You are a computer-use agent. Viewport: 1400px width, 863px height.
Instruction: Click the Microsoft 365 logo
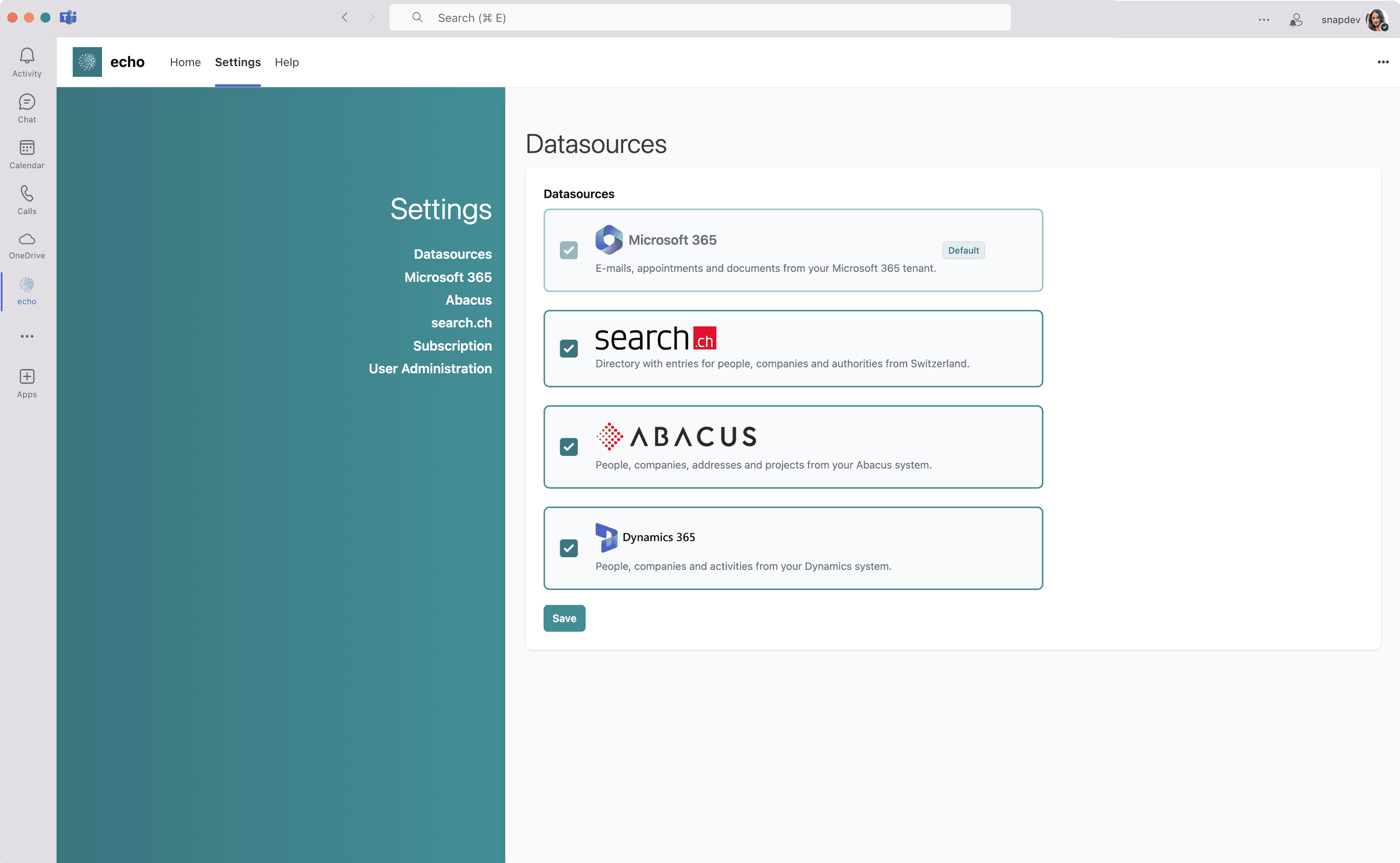tap(609, 240)
